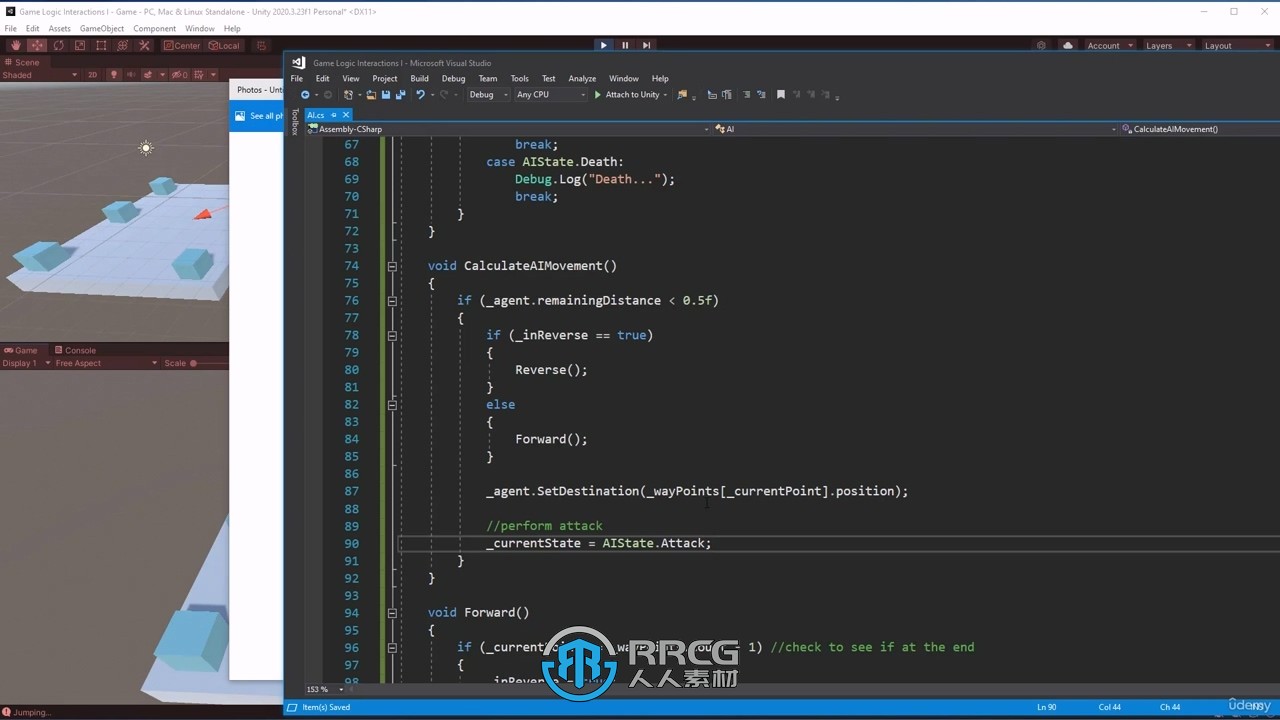Select the Hand tool in Unity toolbar

tap(15, 46)
